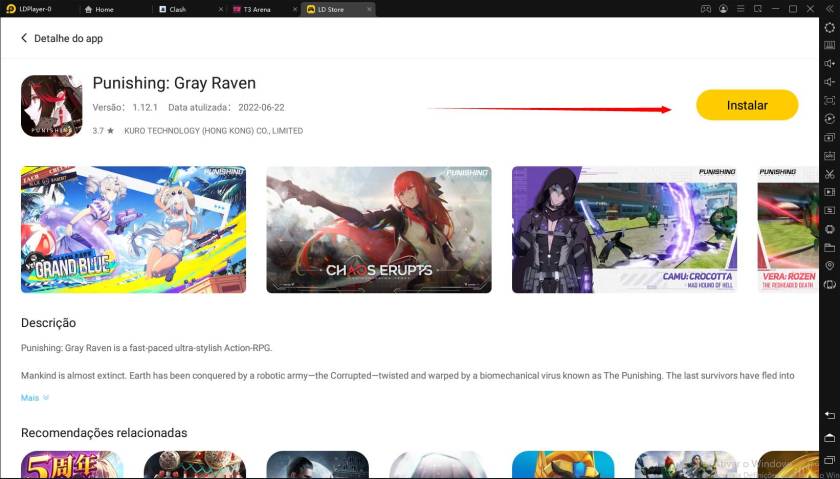Image resolution: width=840 pixels, height=479 pixels.
Task: Start video recording from the sidebar
Action: tap(830, 192)
